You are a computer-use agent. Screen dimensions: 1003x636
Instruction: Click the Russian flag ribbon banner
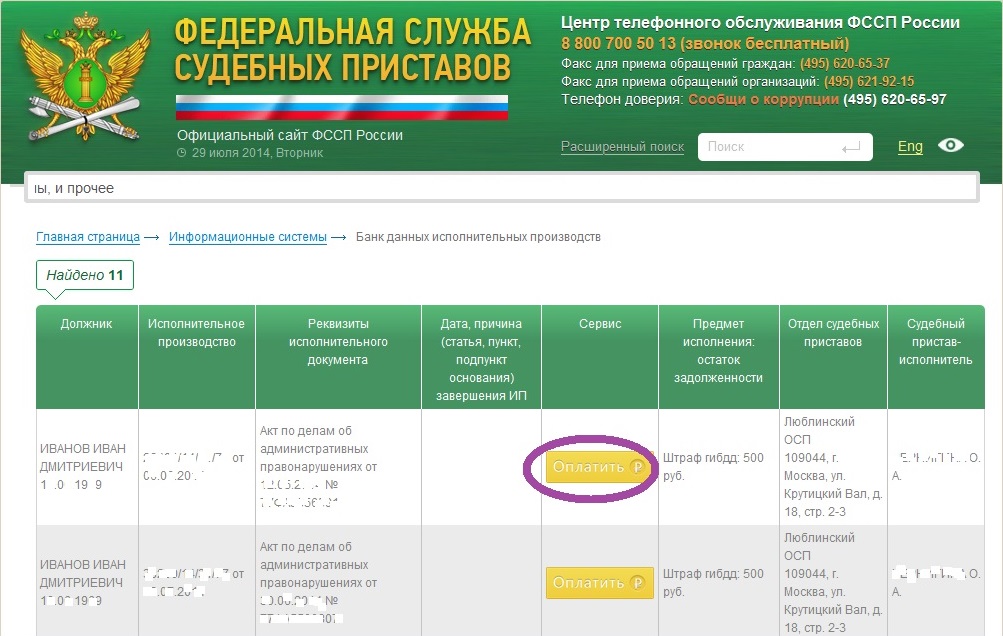[x=342, y=107]
